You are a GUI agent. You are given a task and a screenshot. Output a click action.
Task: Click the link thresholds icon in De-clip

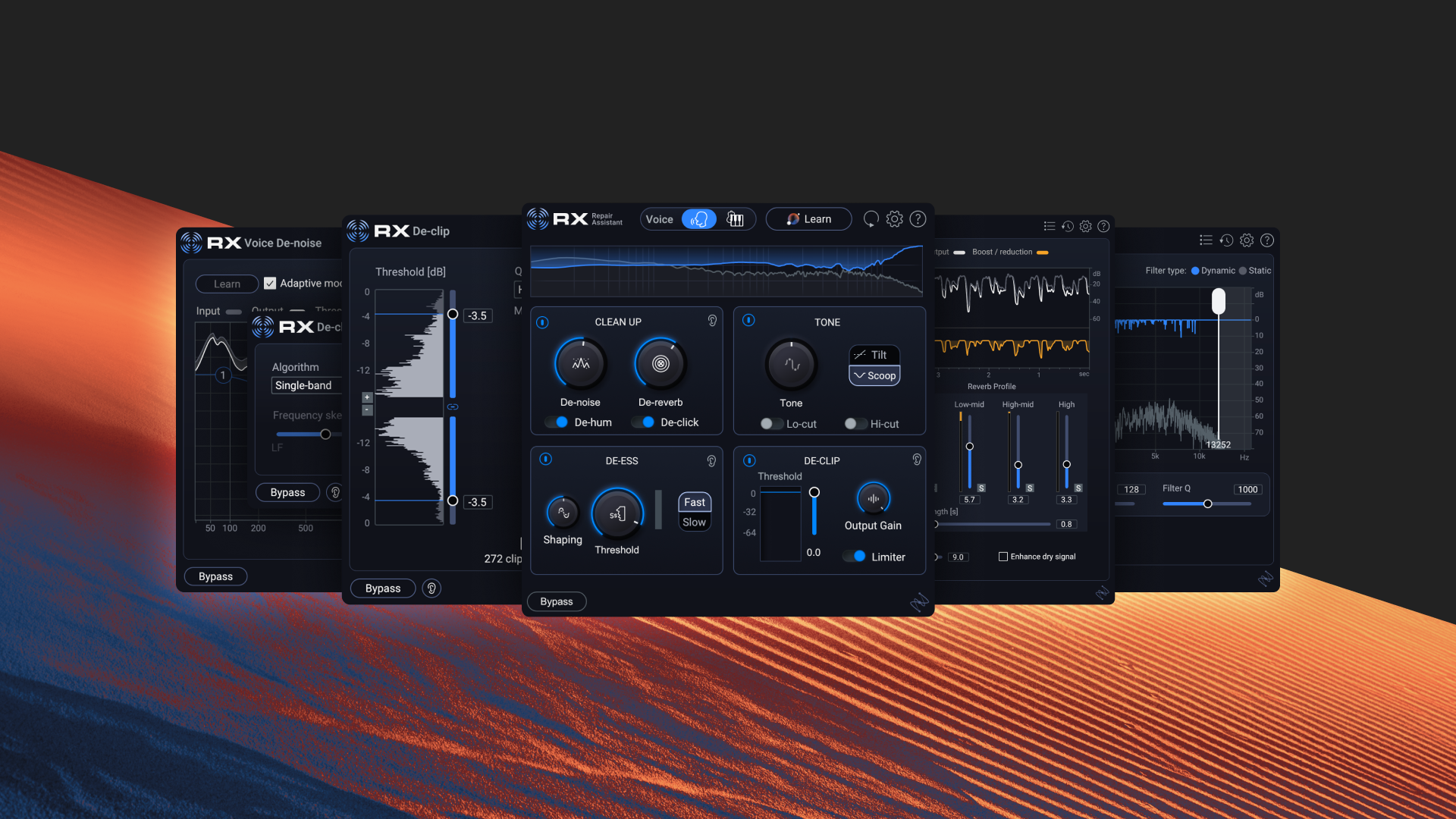point(453,406)
